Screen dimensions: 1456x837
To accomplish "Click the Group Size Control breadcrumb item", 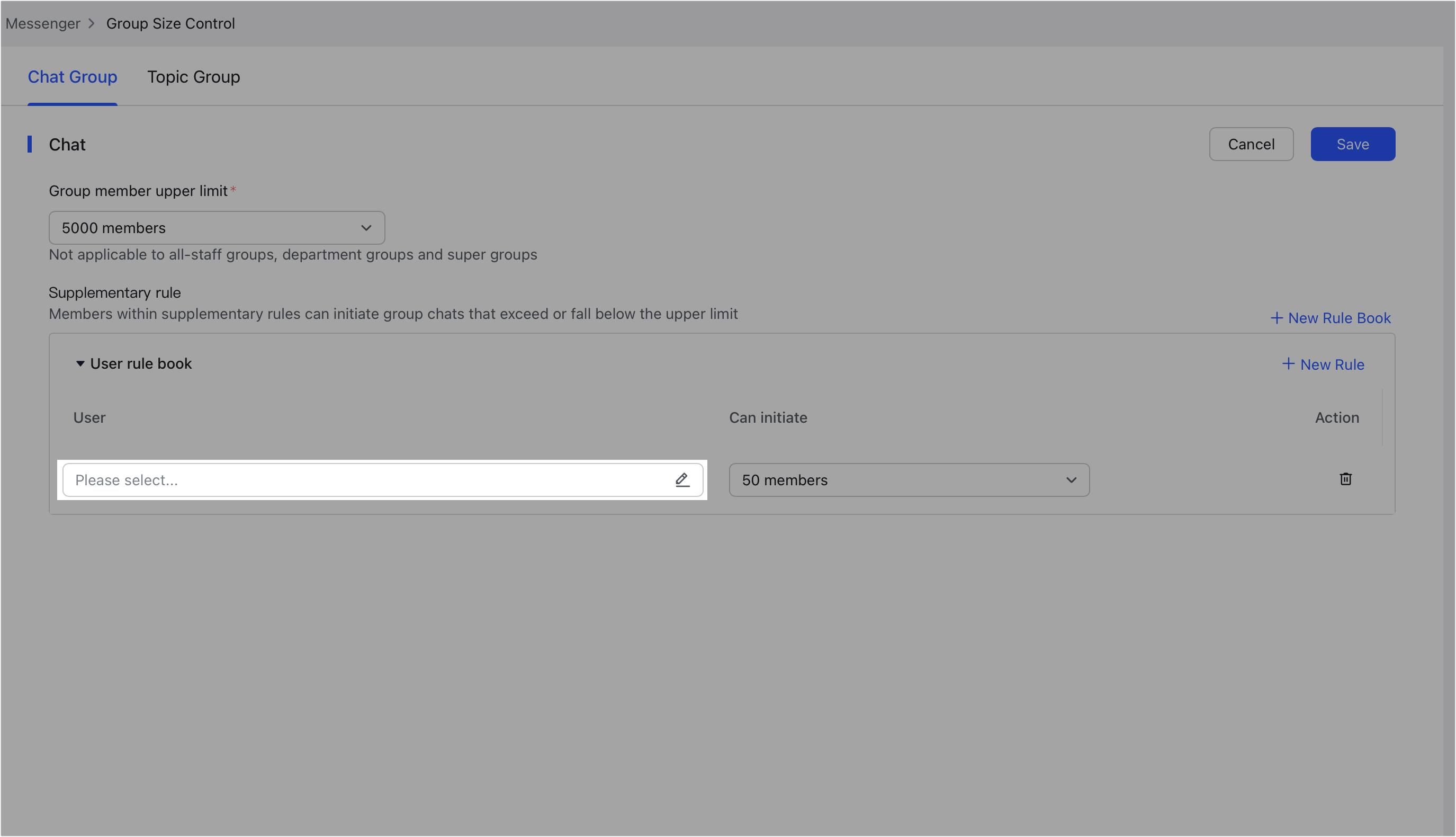I will tap(170, 23).
